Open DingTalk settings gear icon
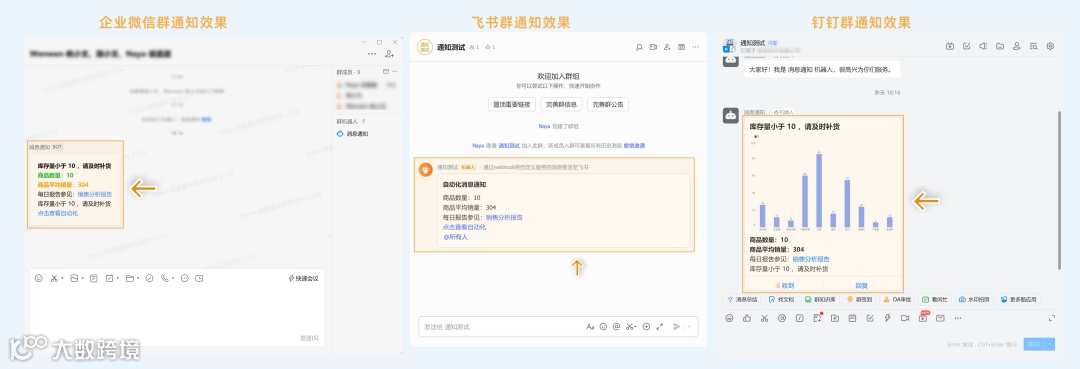The width and height of the screenshot is (1080, 369). [1050, 46]
